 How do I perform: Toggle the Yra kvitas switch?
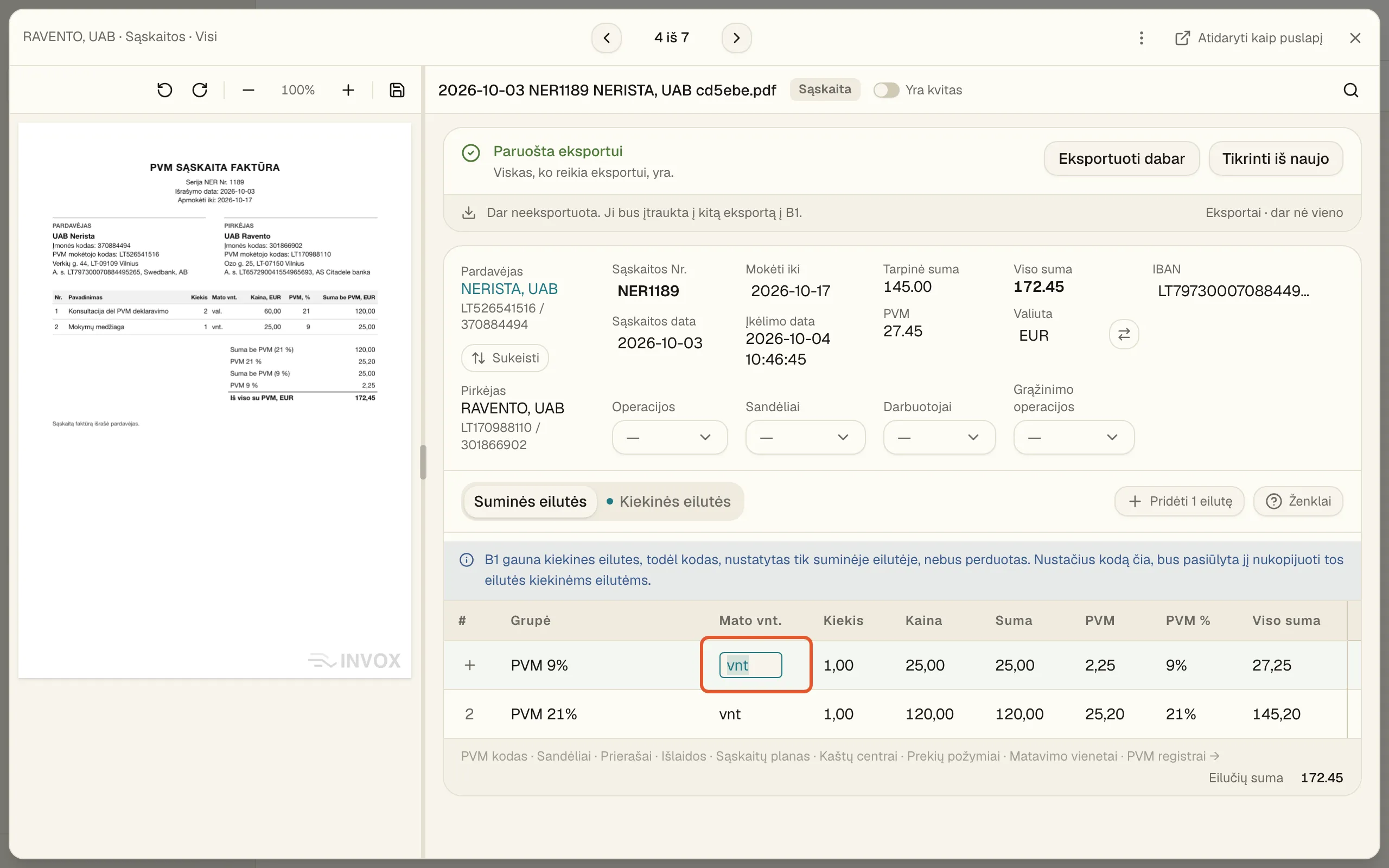885,90
